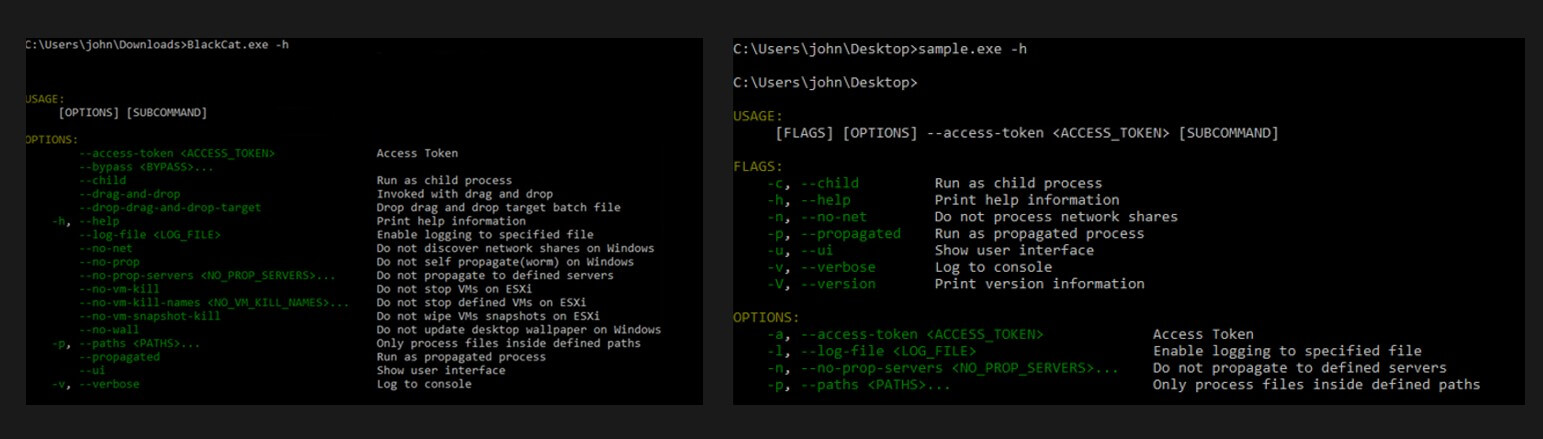This screenshot has width=1543, height=439.
Task: Click 'Drop drag and drop target batch file'
Action: (x=498, y=207)
